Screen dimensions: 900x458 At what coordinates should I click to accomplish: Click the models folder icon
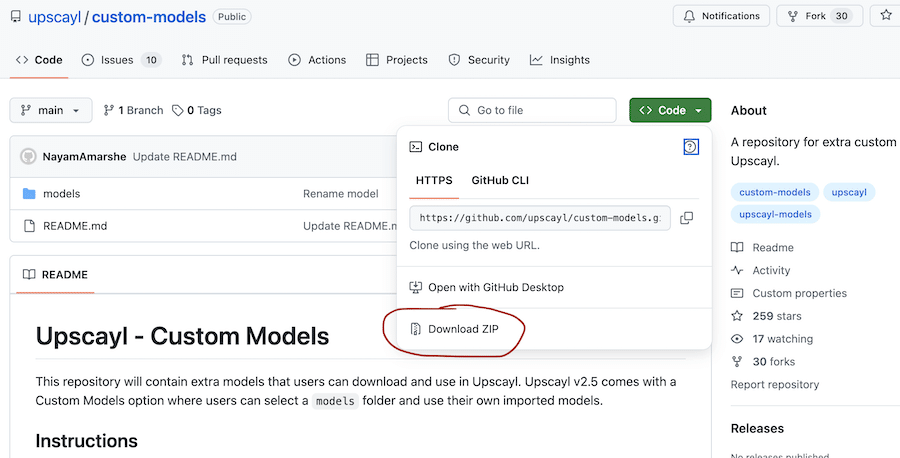coord(29,193)
